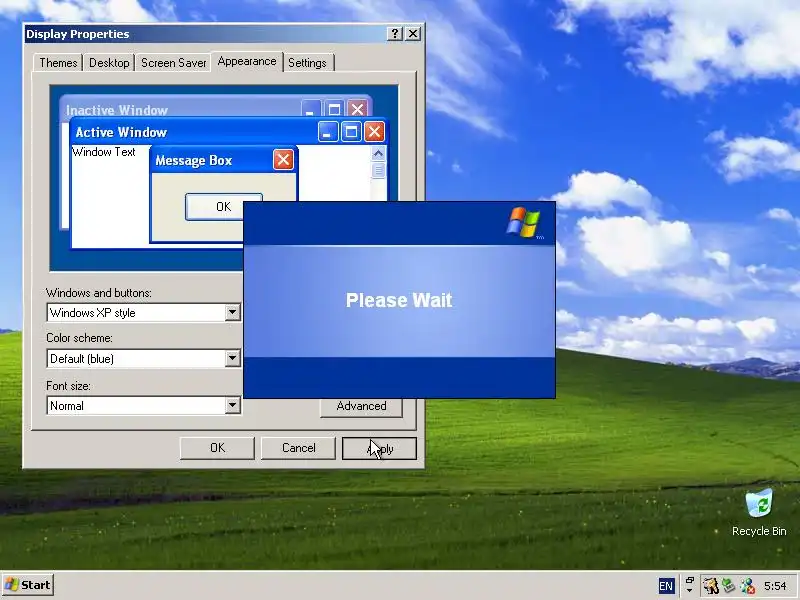This screenshot has height=600, width=800.
Task: Expand the Font size dropdown
Action: [x=232, y=405]
